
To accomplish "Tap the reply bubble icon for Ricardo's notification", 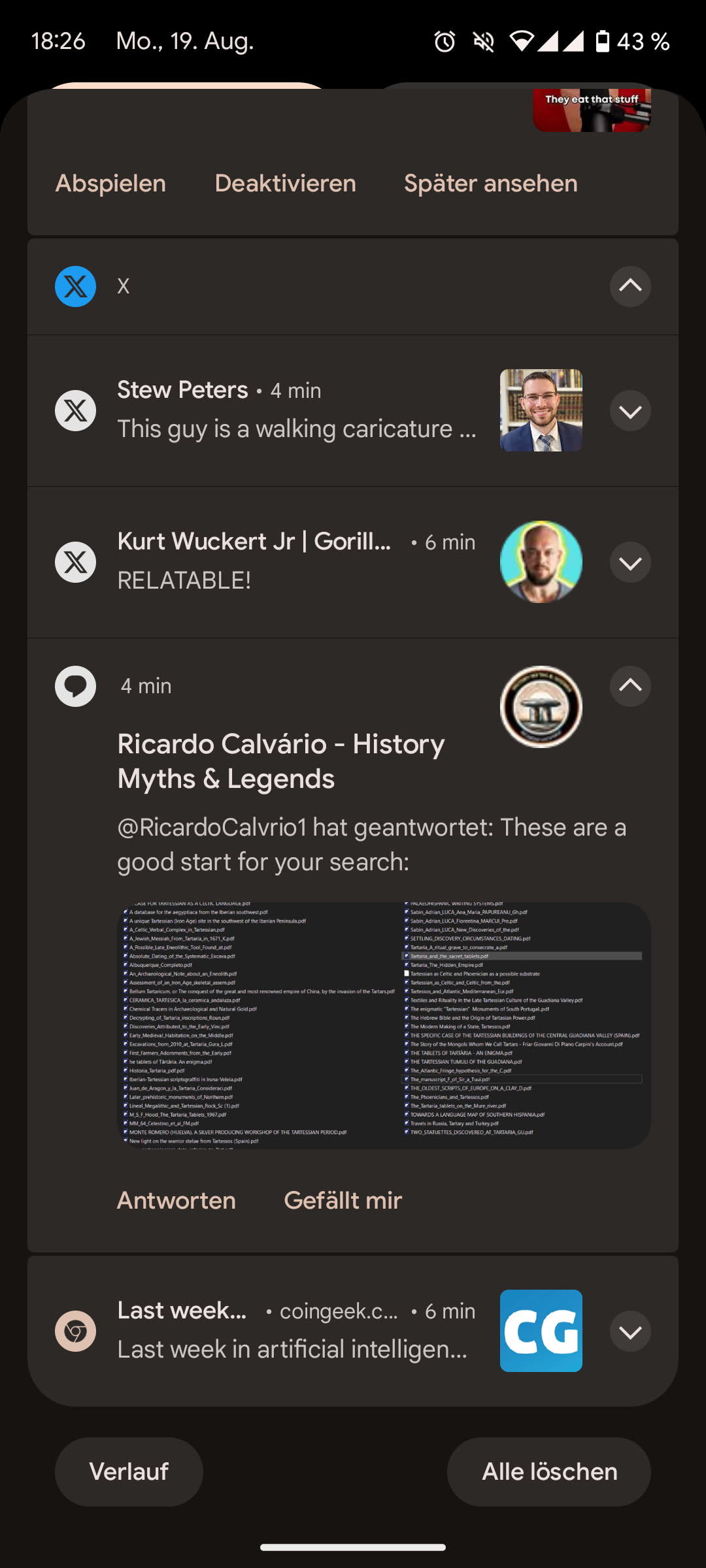I will pos(75,686).
